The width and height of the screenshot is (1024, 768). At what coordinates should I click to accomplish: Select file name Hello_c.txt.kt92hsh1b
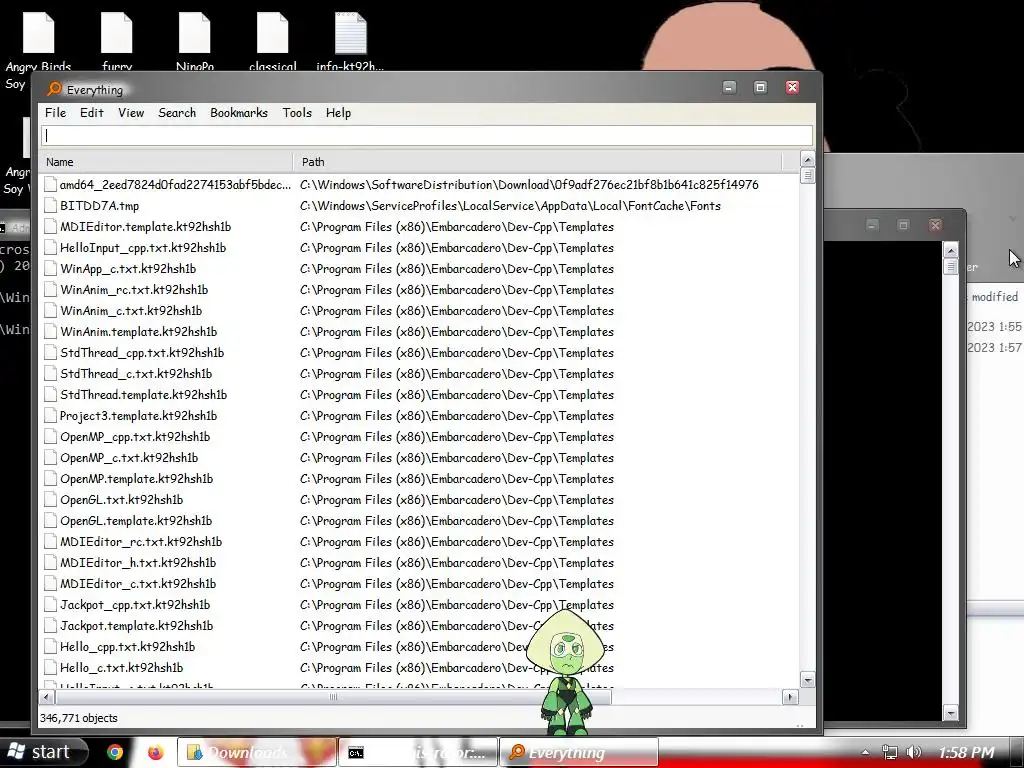[x=121, y=667]
